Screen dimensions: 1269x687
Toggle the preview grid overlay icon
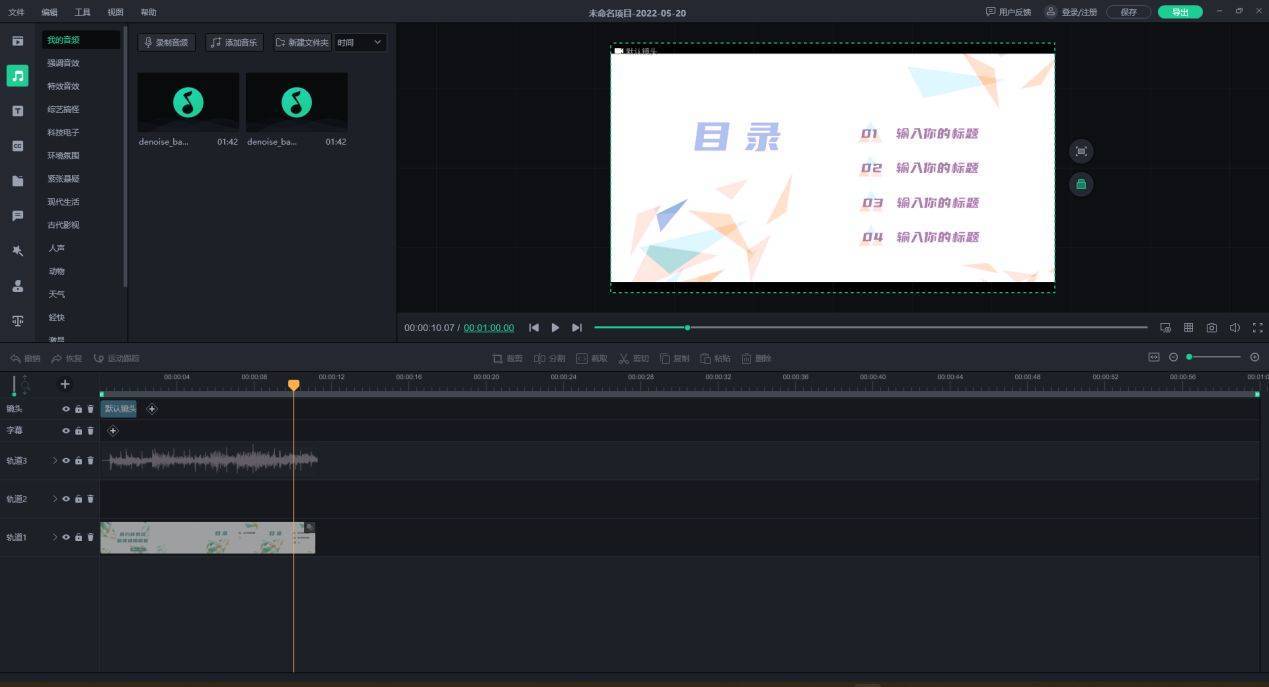(x=1188, y=328)
